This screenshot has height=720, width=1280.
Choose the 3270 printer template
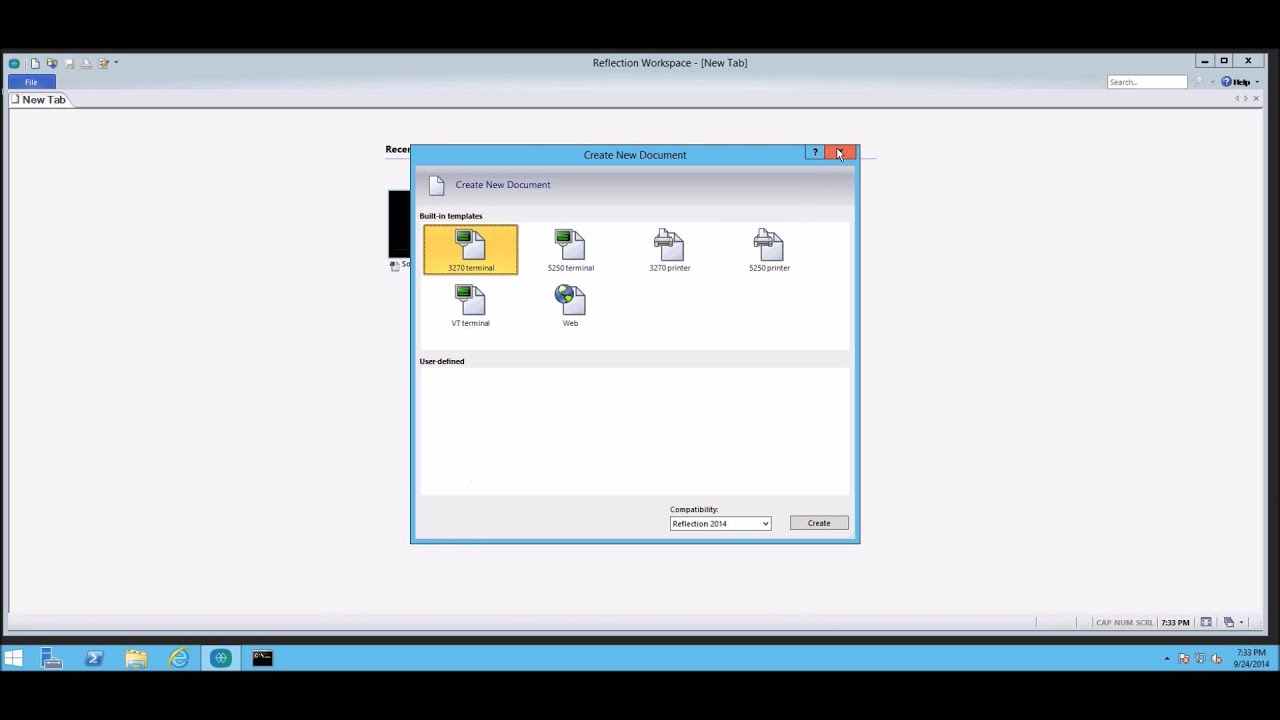pyautogui.click(x=669, y=250)
